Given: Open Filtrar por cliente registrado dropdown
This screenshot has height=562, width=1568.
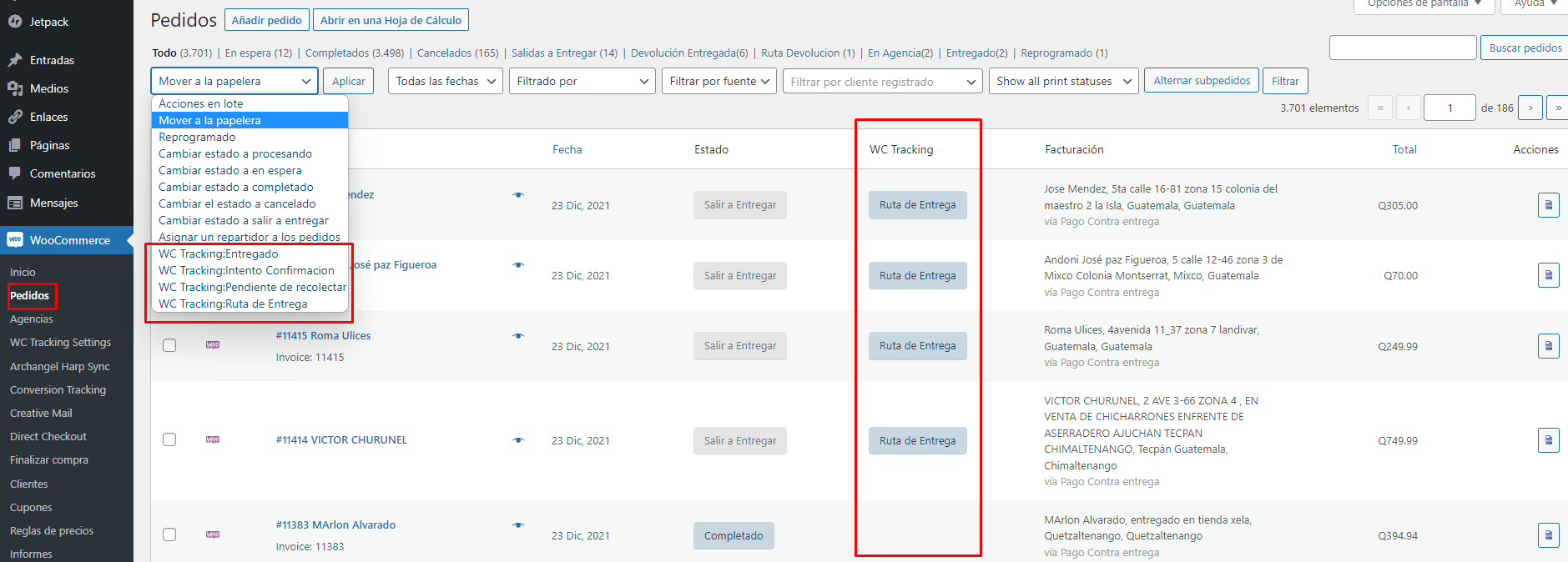Looking at the screenshot, I should pos(882,82).
